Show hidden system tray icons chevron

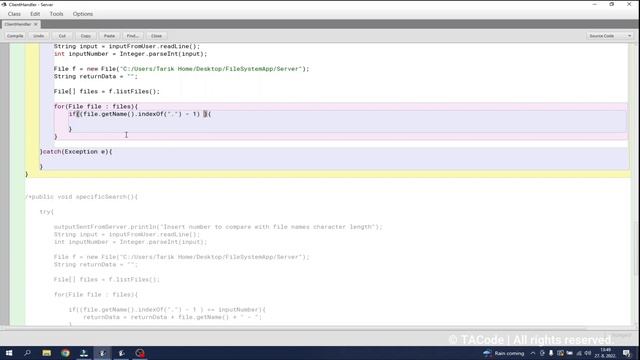click(x=533, y=353)
